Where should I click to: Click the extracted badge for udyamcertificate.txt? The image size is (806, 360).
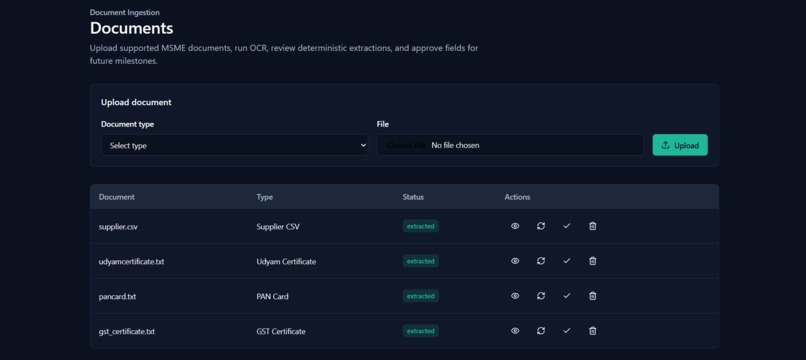click(420, 261)
